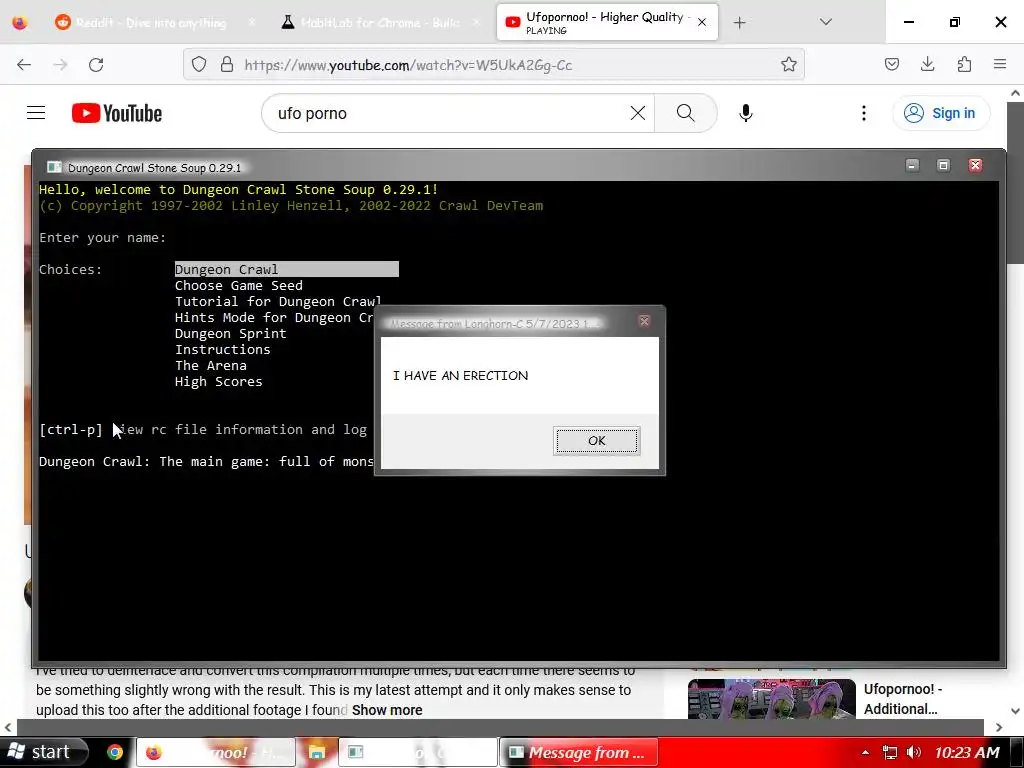1024x768 pixels.
Task: Select Dungeon Sprint menu entry
Action: [x=230, y=334]
